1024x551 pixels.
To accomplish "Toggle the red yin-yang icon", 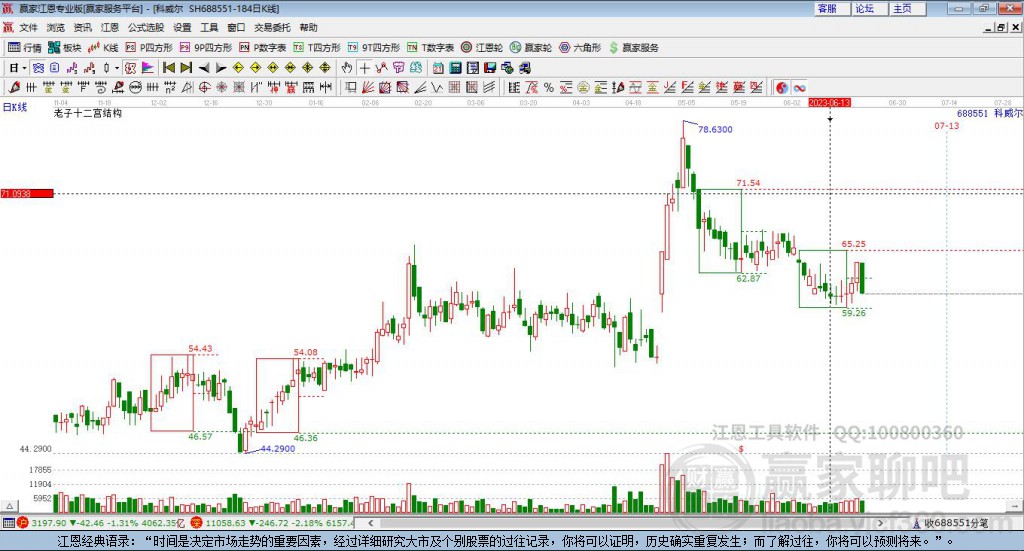I will pyautogui.click(x=782, y=87).
